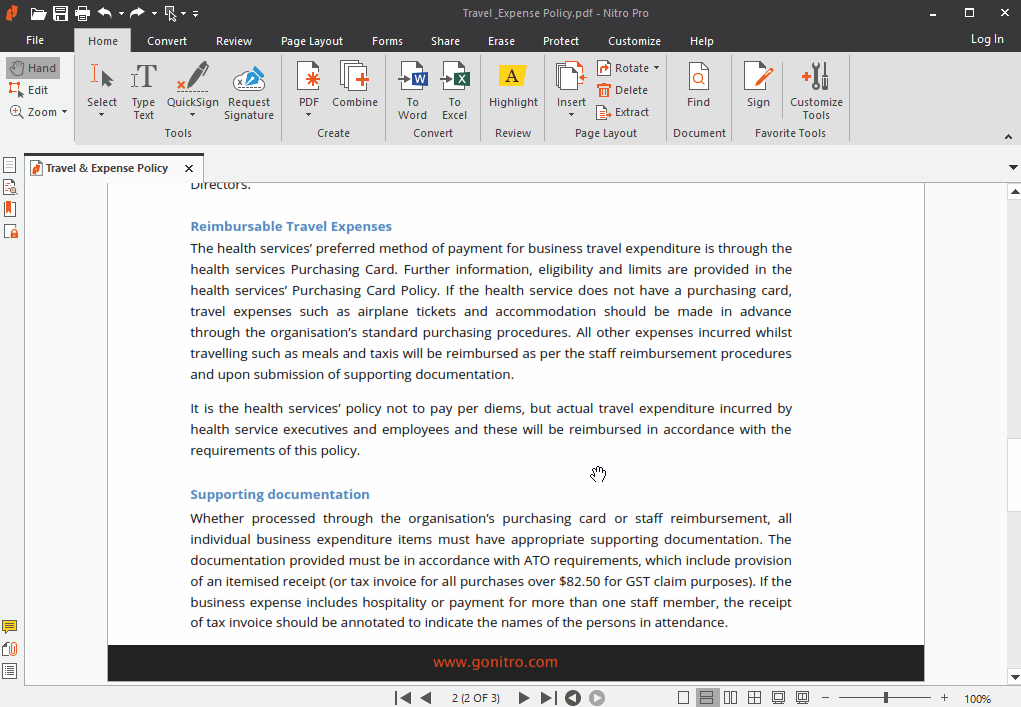The height and width of the screenshot is (707, 1021).
Task: Select the Sign tool
Action: (757, 90)
